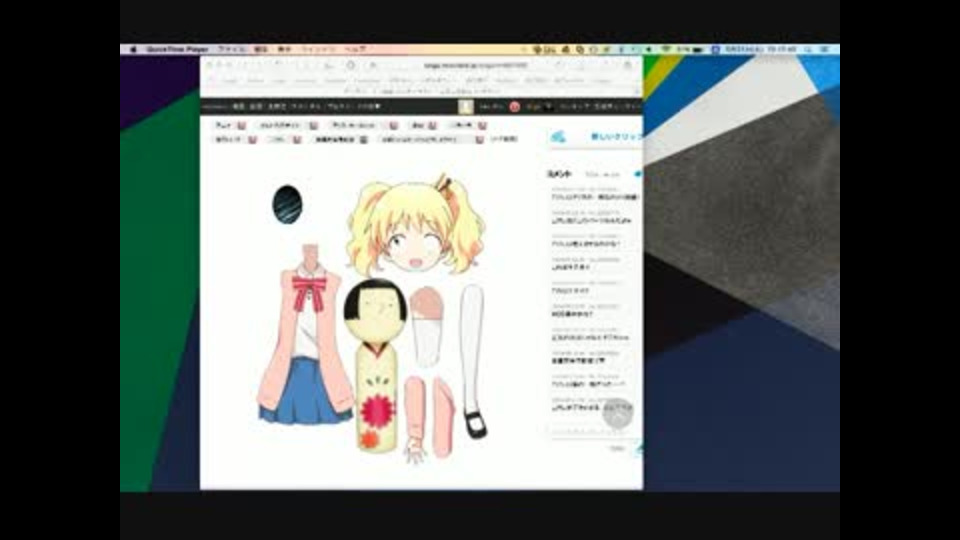Click the Safari address bar

475,66
